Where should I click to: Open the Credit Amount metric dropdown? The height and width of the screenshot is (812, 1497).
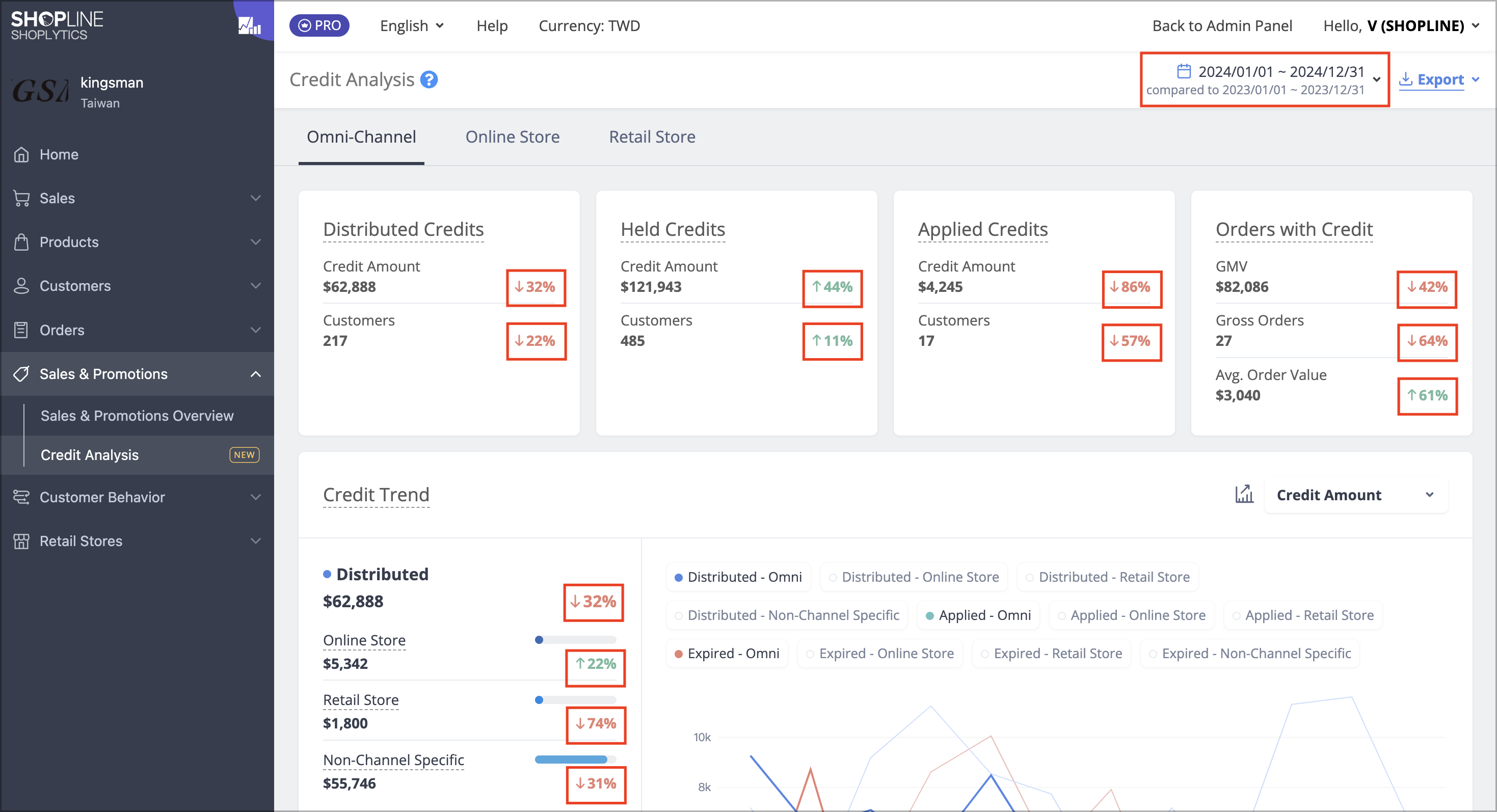click(1356, 495)
